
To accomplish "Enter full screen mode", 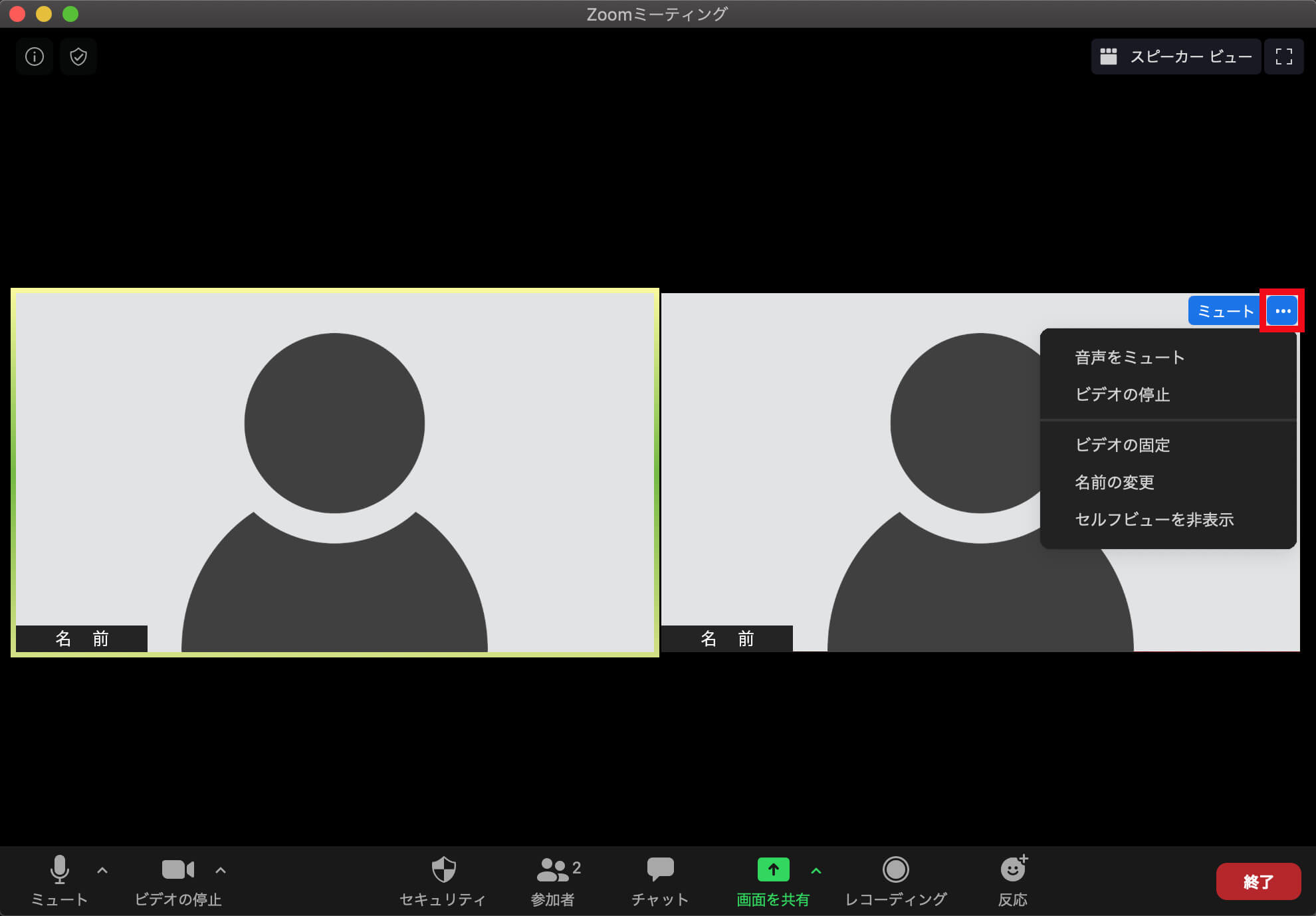I will (x=1283, y=57).
